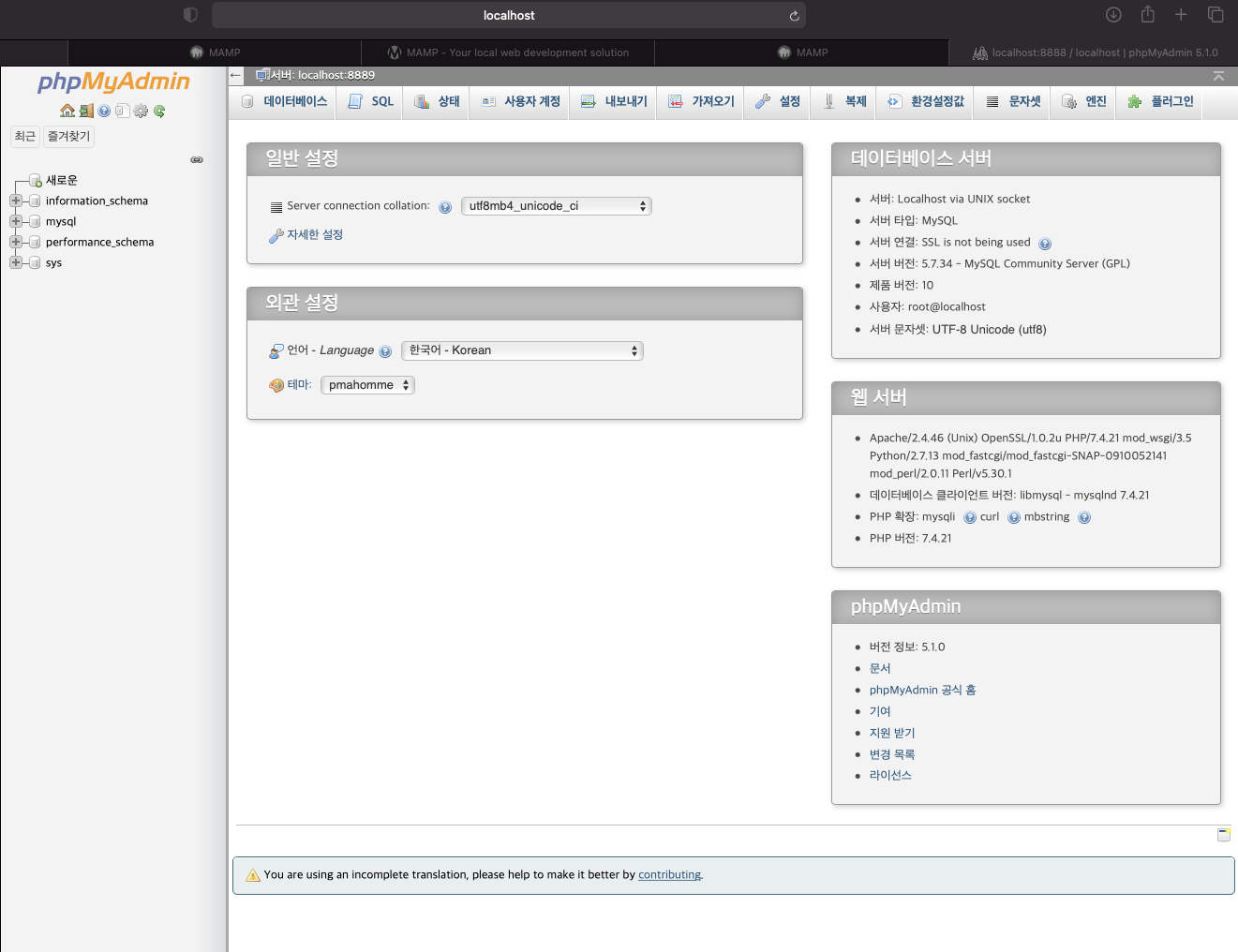
Task: Click the log out door icon
Action: (86, 111)
